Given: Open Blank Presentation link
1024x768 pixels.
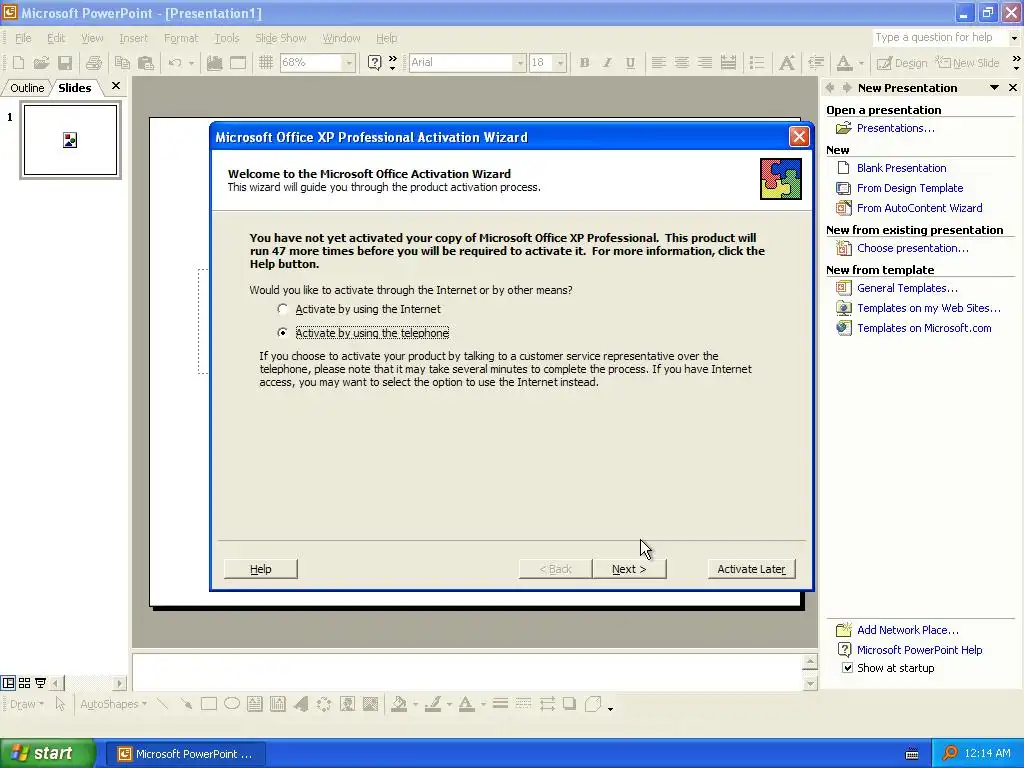Looking at the screenshot, I should [901, 168].
